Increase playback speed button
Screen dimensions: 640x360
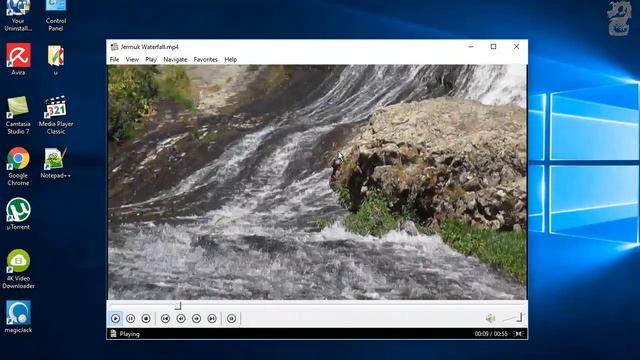(196, 318)
